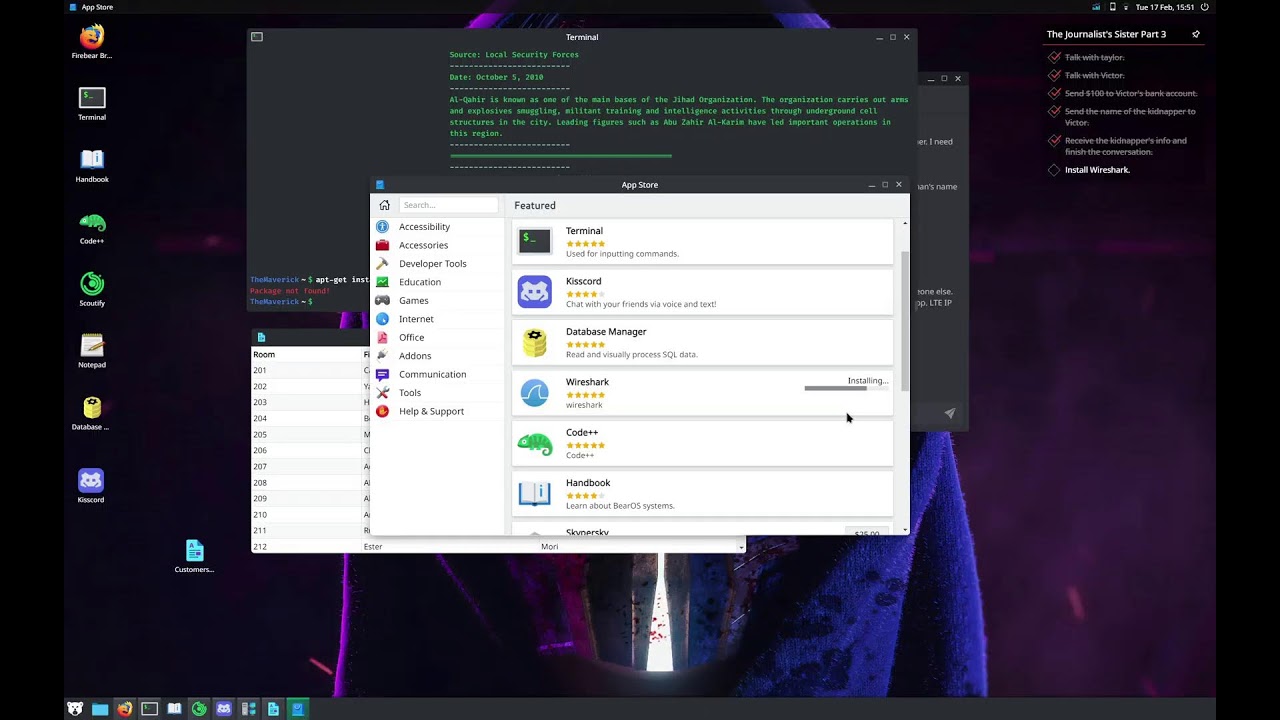Switch to Terminal in the taskbar
The image size is (1280, 720).
point(149,709)
